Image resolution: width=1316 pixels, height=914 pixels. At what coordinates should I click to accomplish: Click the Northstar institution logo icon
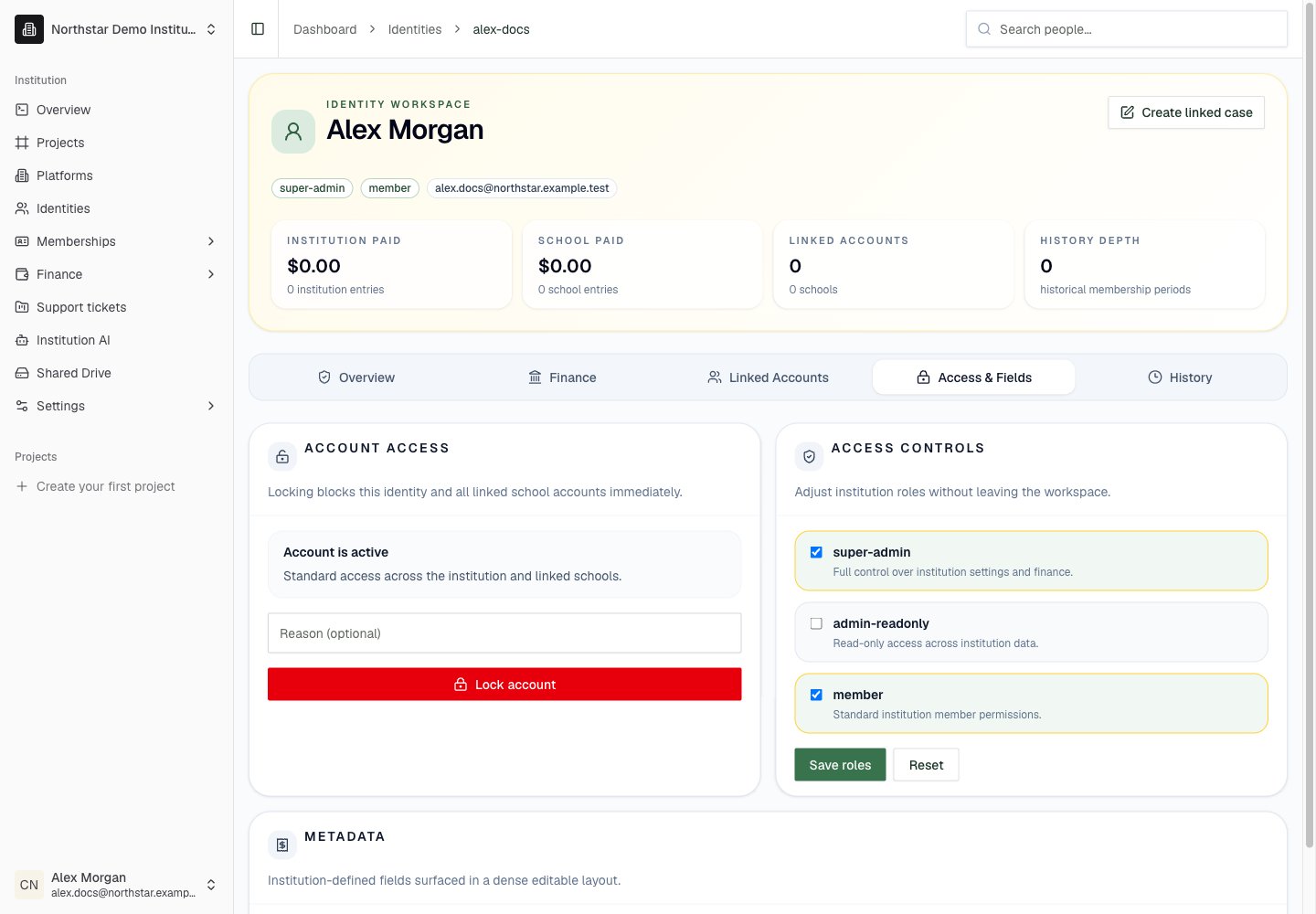(29, 29)
